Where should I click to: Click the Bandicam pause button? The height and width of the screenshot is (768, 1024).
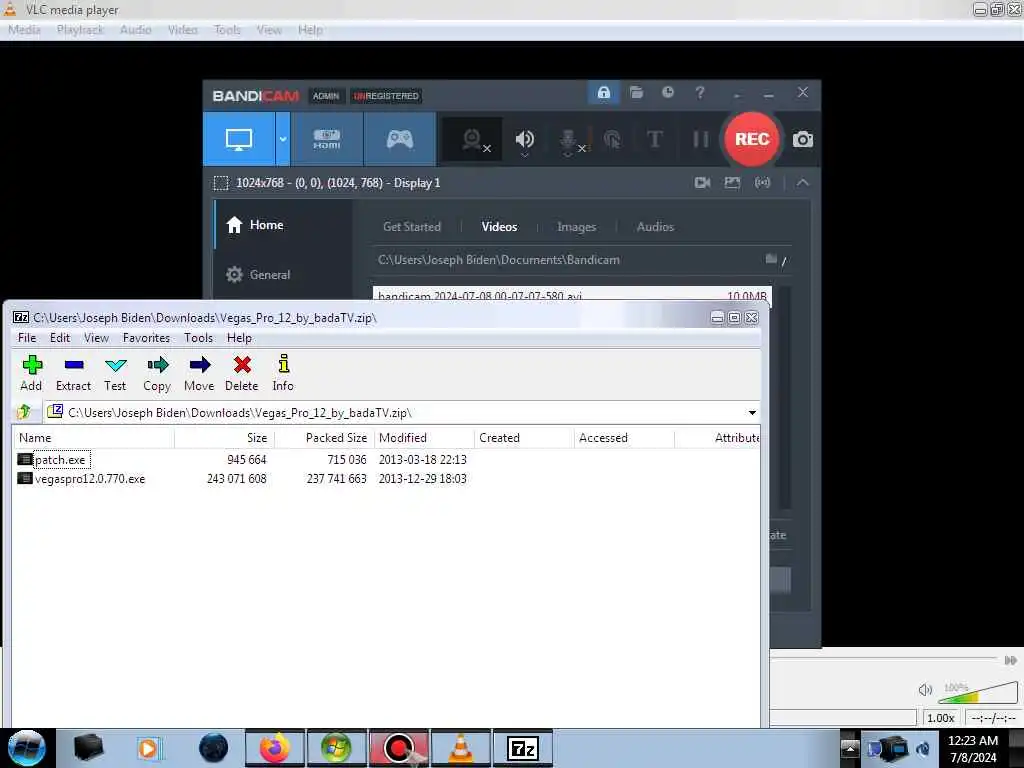point(701,139)
